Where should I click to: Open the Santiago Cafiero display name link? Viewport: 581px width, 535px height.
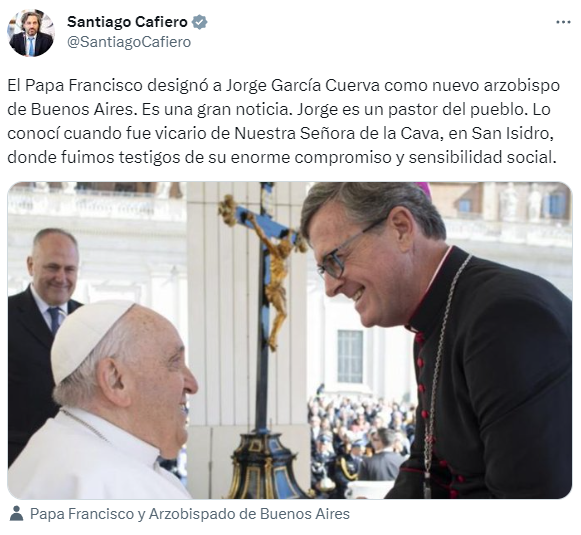(x=127, y=22)
